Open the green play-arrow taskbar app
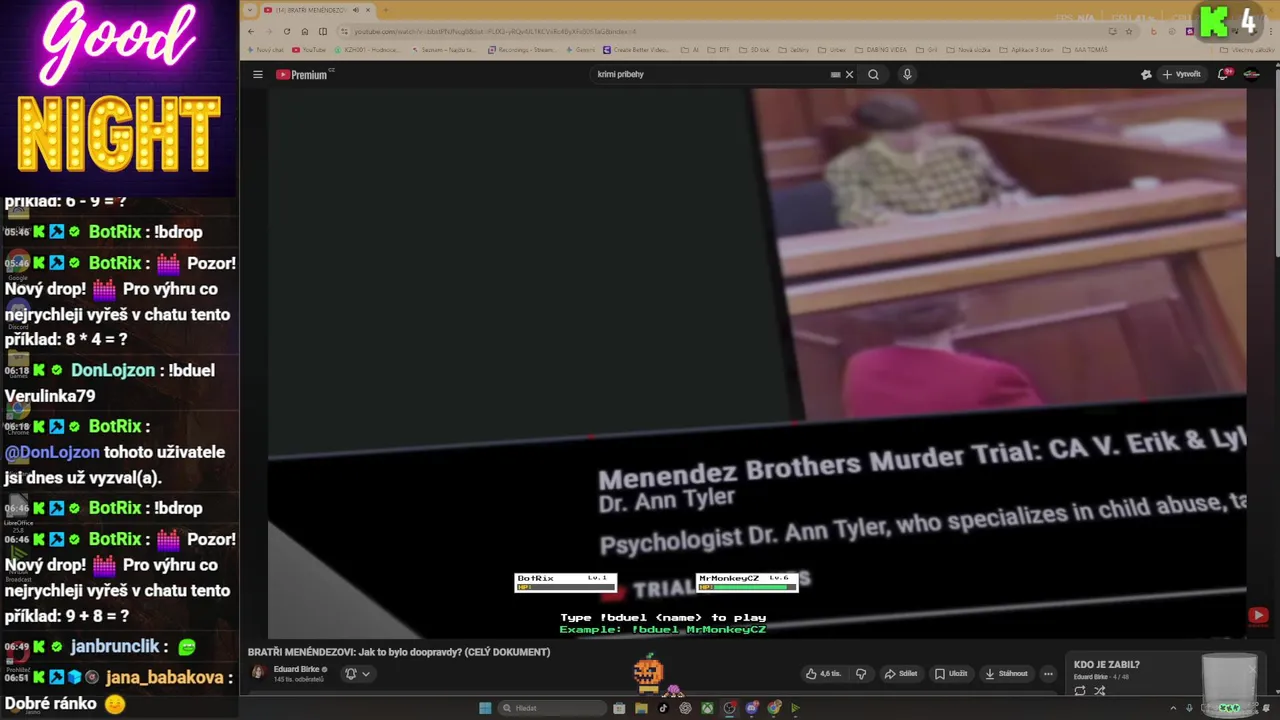Screen dimensions: 1280x720 click(796, 708)
